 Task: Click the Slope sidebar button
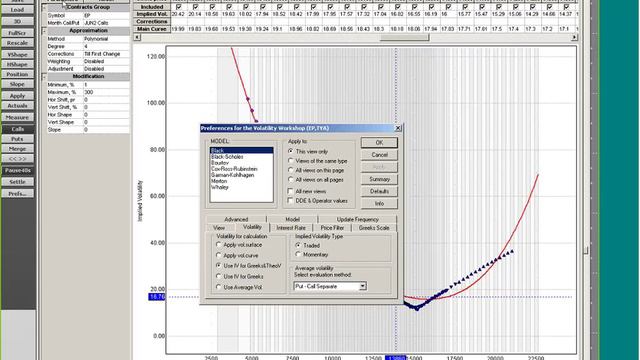point(17,84)
